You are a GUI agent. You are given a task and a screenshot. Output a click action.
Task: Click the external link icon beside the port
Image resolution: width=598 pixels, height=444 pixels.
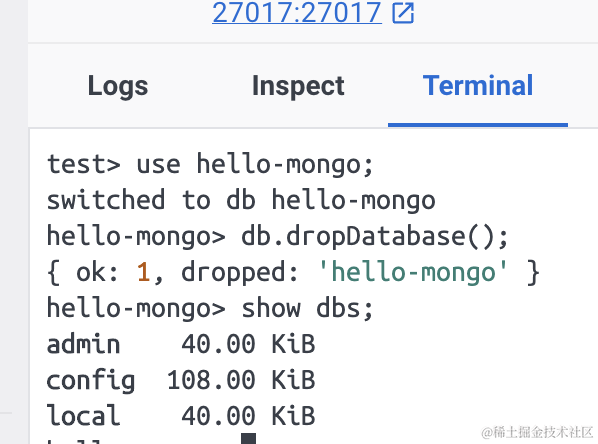[403, 13]
